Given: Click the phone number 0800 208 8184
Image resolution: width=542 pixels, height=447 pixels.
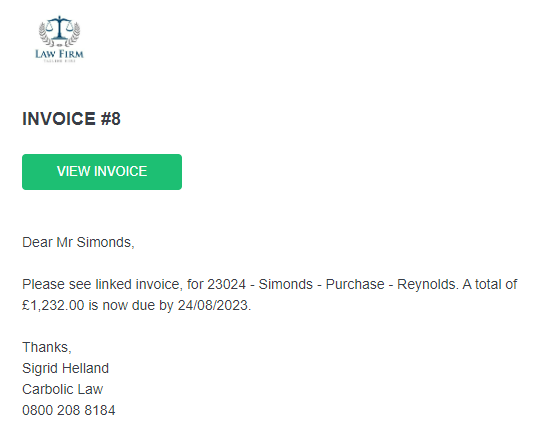Looking at the screenshot, I should pos(68,410).
